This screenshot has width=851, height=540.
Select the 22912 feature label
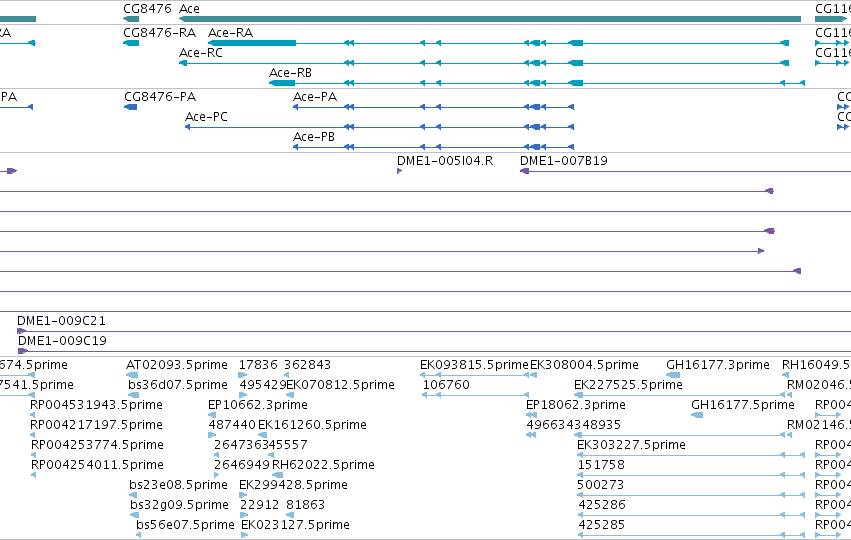259,505
